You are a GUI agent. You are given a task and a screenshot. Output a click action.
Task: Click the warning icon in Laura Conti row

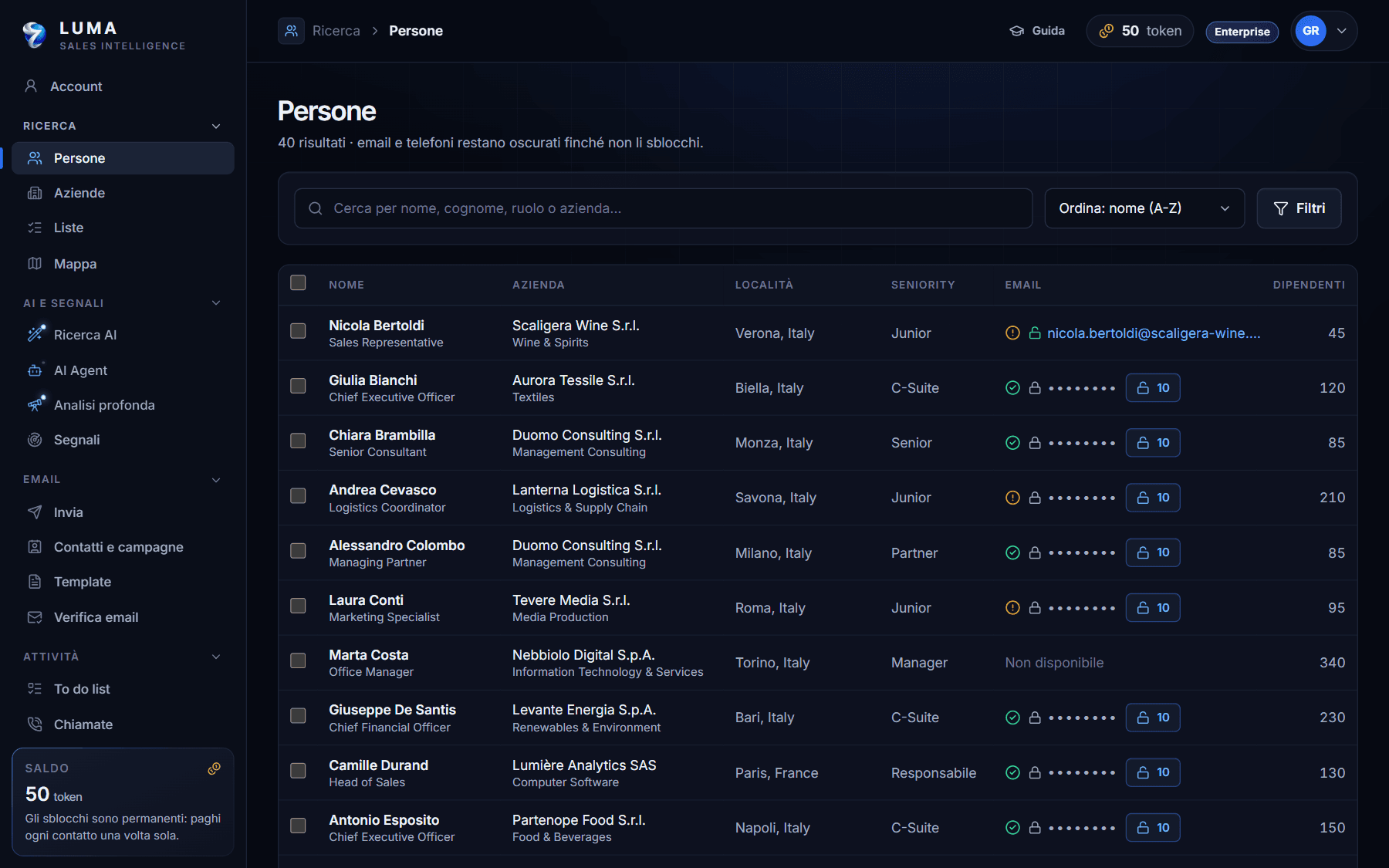1012,608
